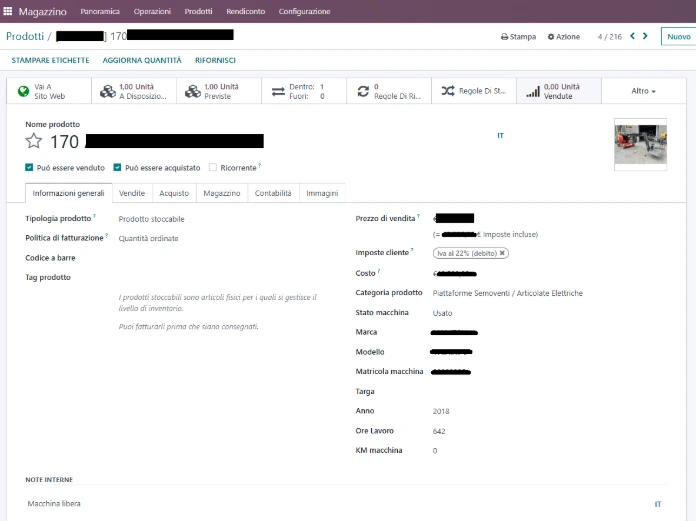Open Vai A Sito Web globe button
The image size is (696, 521).
[x=49, y=91]
